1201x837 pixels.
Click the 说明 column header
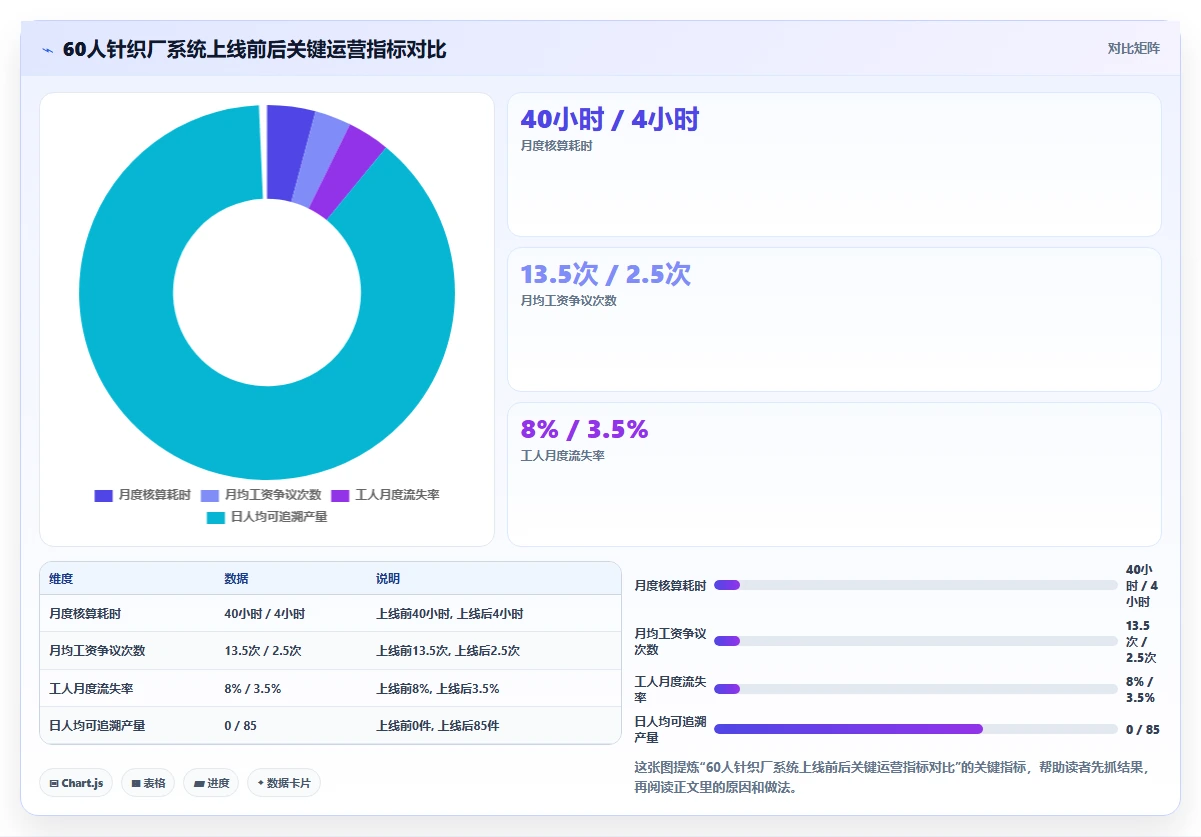click(x=388, y=579)
